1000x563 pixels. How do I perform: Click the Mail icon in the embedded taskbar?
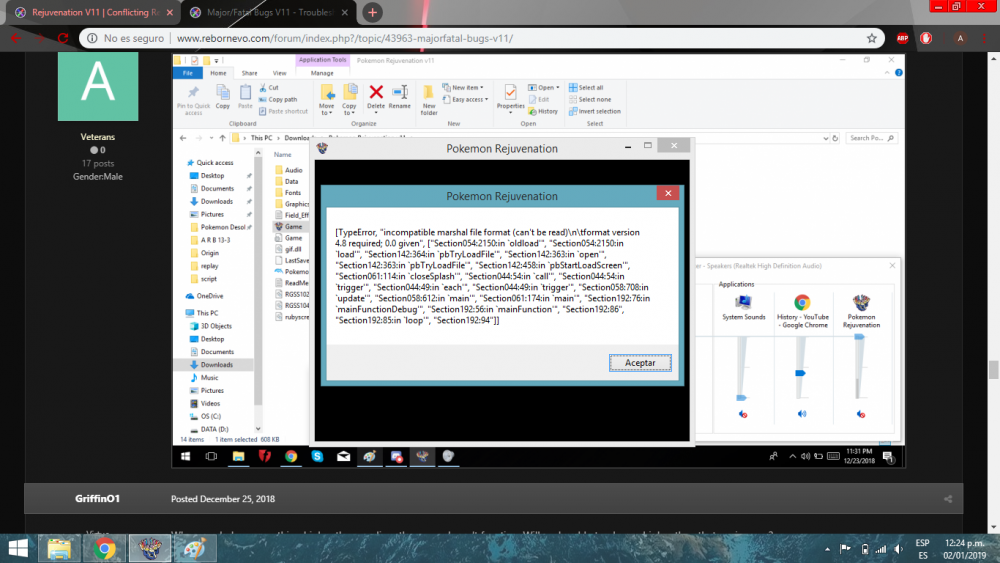[343, 456]
